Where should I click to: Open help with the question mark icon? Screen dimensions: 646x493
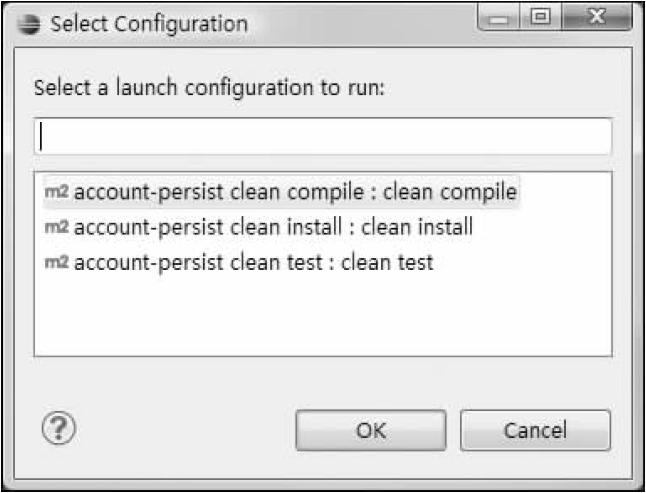pos(59,429)
